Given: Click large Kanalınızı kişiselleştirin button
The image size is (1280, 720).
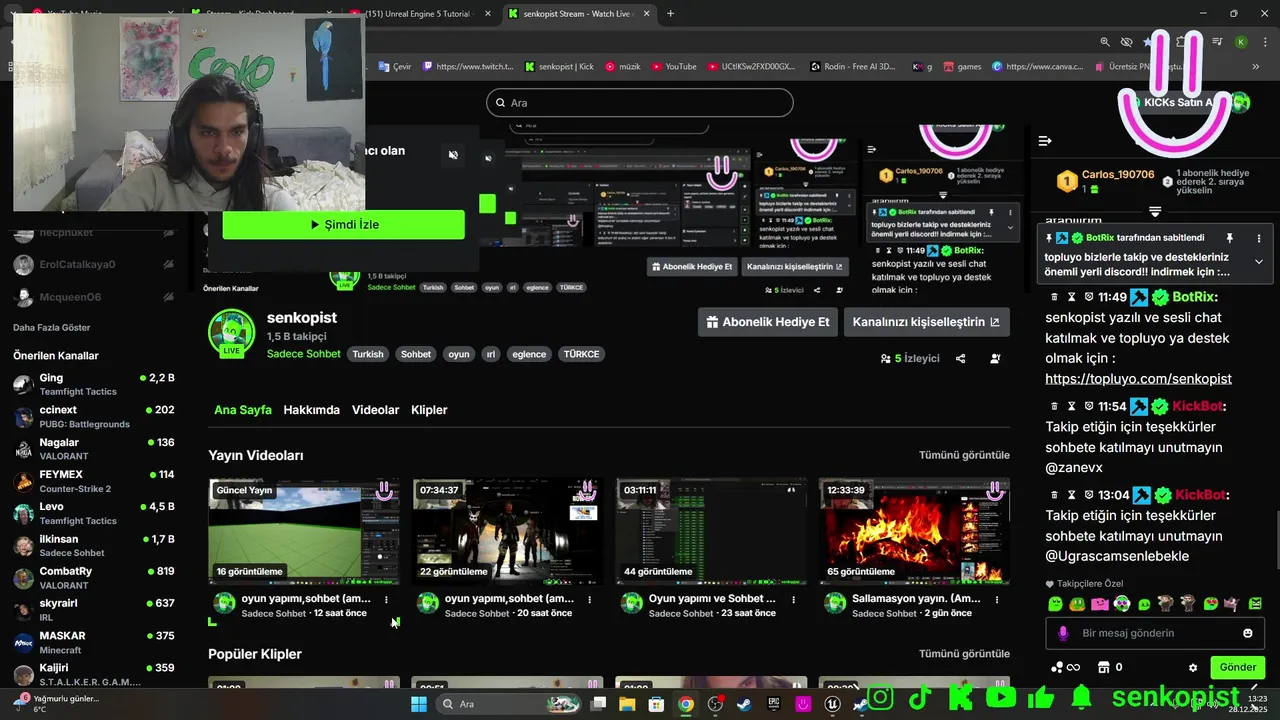Looking at the screenshot, I should 926,322.
